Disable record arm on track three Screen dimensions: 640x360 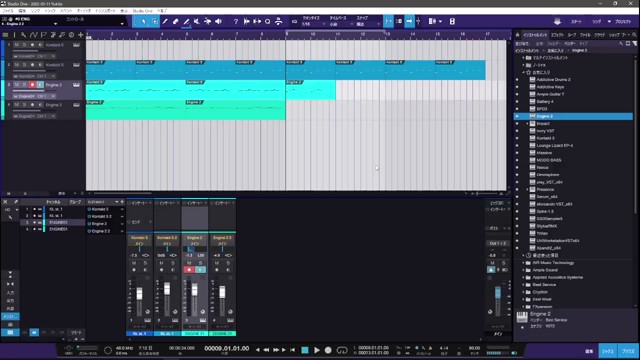[32, 84]
